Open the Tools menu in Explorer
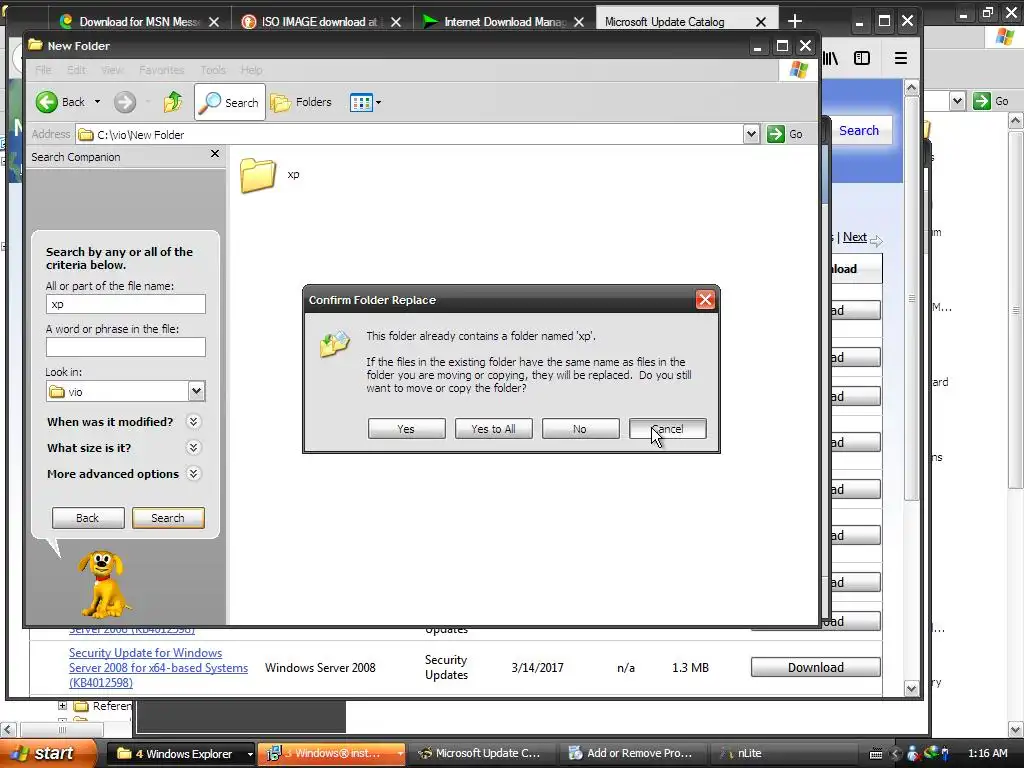This screenshot has width=1024, height=768. [x=213, y=70]
